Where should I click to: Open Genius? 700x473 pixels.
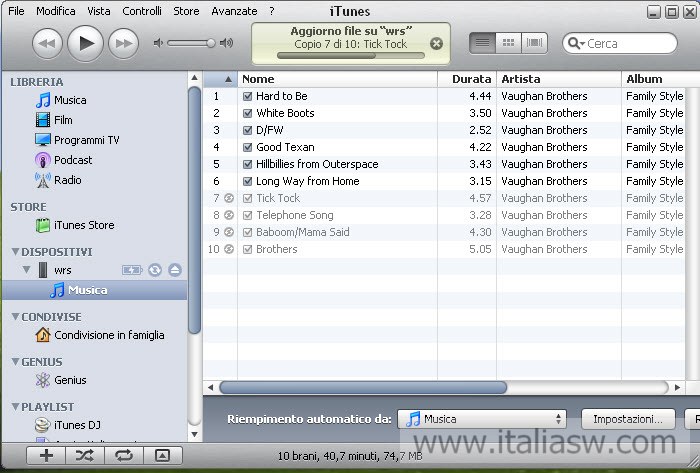pyautogui.click(x=61, y=380)
